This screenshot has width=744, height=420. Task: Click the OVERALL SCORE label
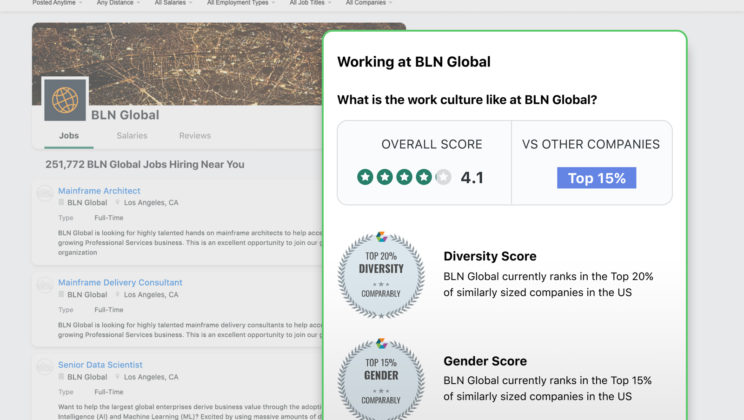(432, 144)
